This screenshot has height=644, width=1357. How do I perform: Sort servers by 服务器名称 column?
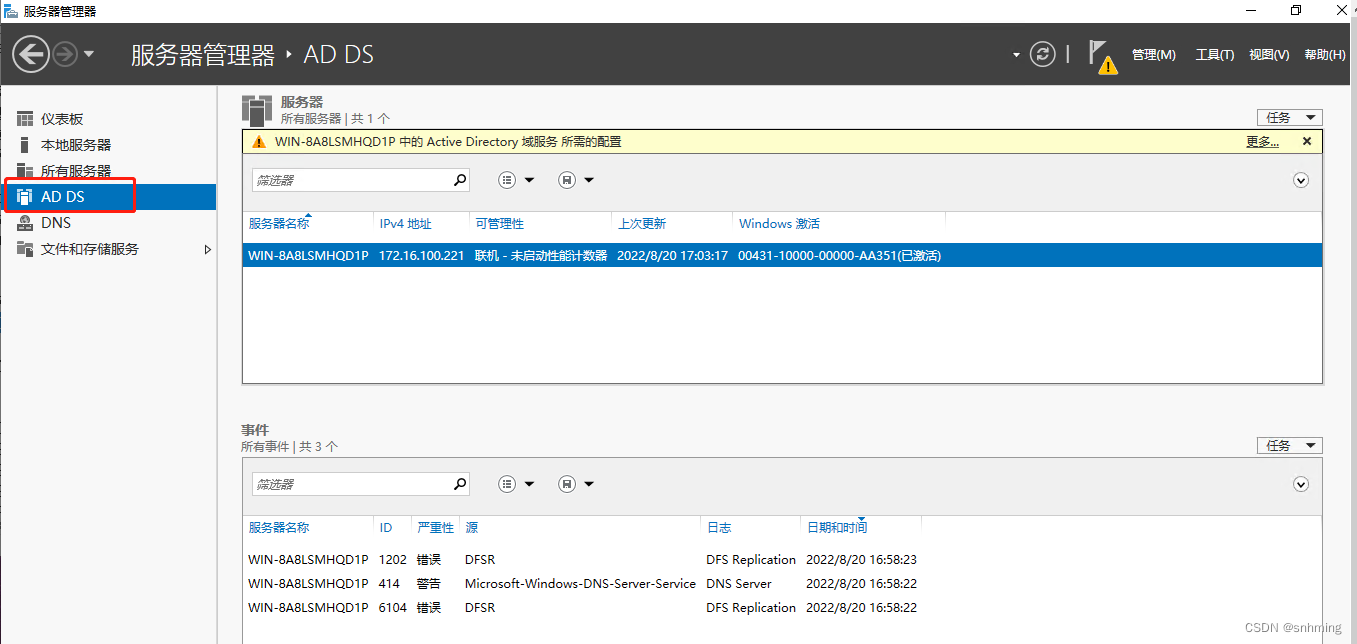point(279,224)
